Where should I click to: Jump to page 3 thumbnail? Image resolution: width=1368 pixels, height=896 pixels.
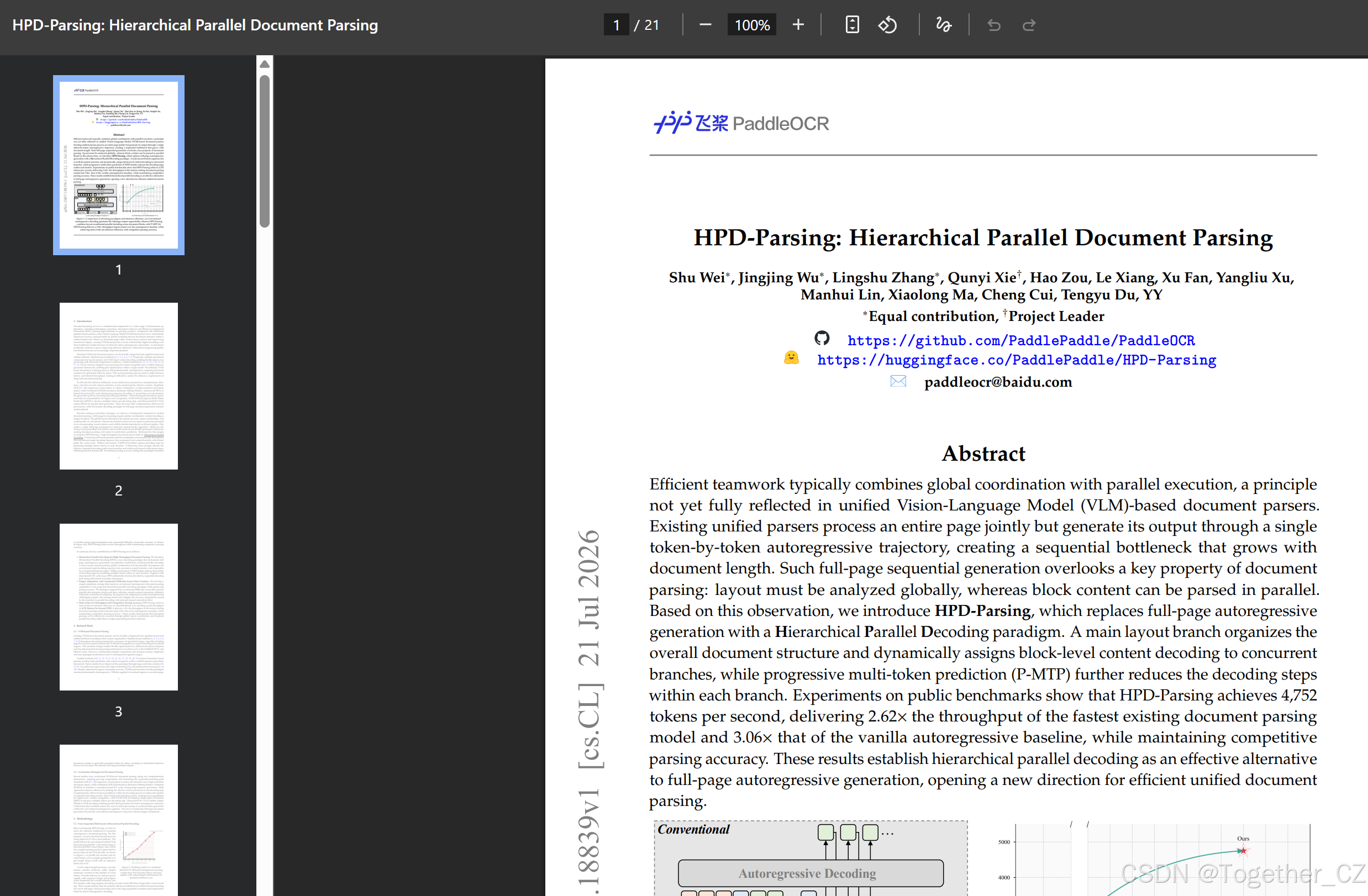click(x=118, y=607)
